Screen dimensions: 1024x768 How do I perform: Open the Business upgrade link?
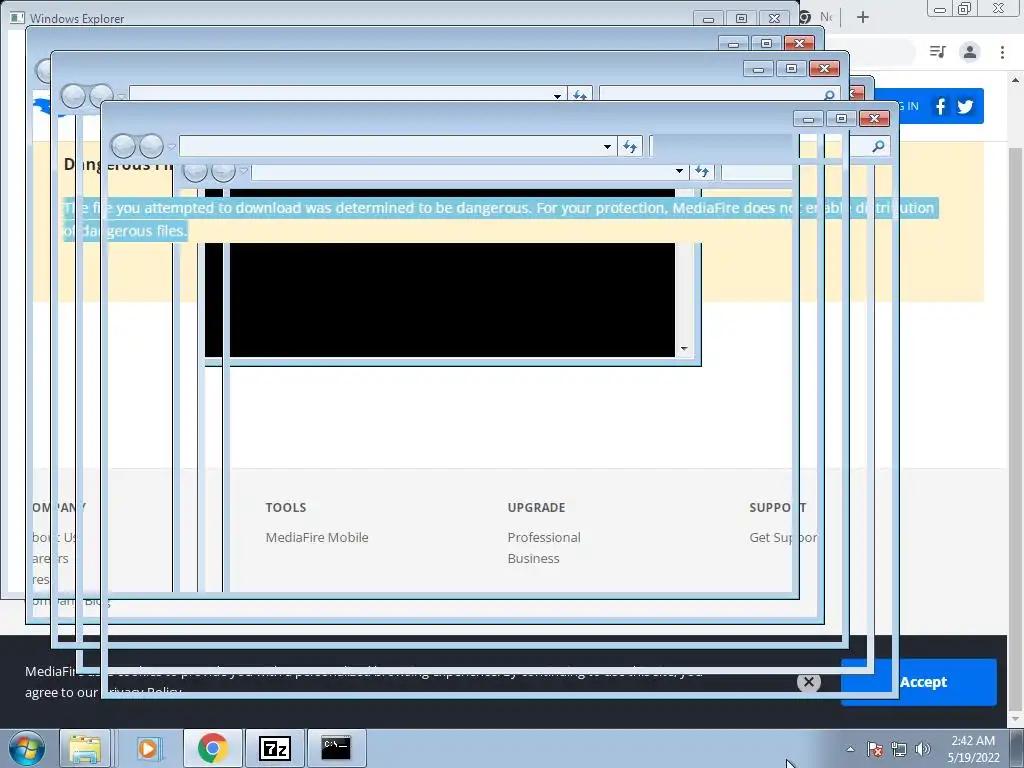tap(534, 558)
